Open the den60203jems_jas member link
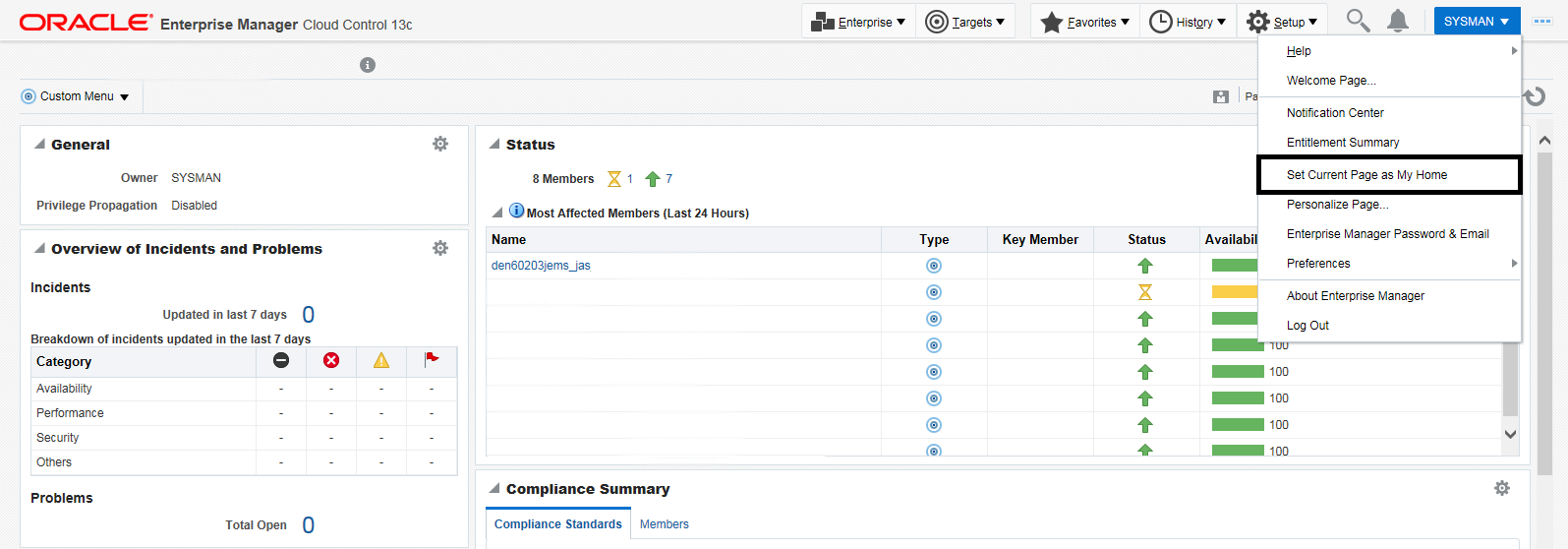The width and height of the screenshot is (1568, 549). pyautogui.click(x=541, y=266)
